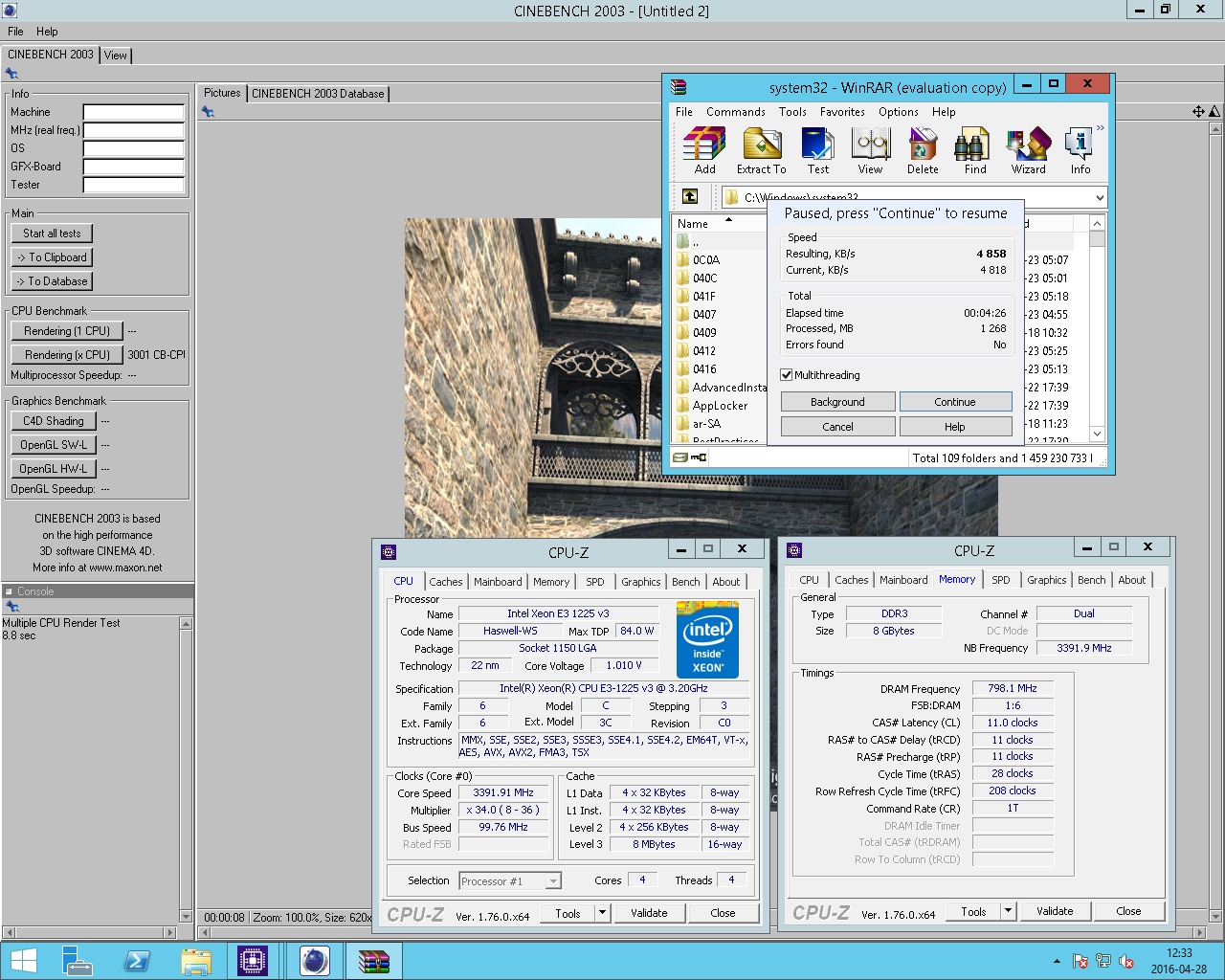Switch to CPU-Z taskbar icon
Screen dimensions: 1225x980
[x=254, y=961]
